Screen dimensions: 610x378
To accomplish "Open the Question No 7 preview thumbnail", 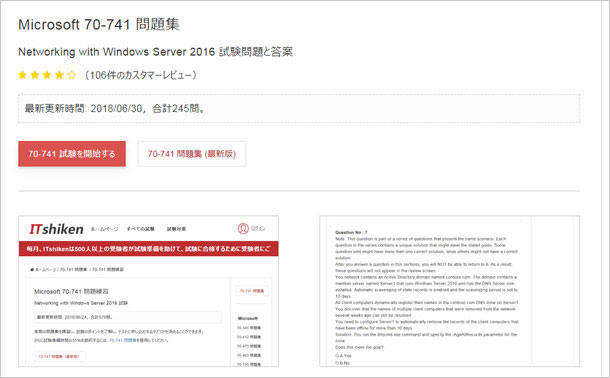I will coord(449,291).
